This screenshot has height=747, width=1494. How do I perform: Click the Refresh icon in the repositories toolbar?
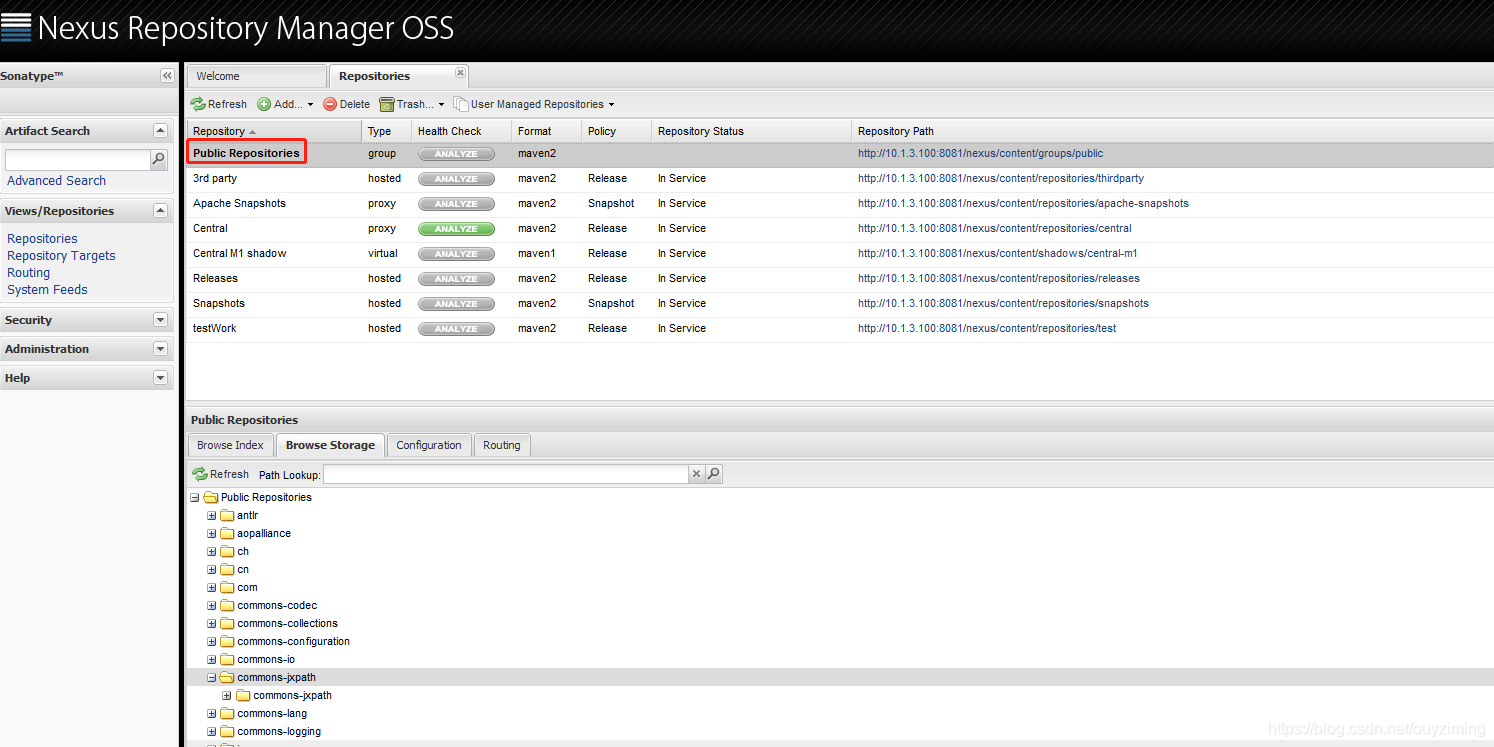(198, 104)
